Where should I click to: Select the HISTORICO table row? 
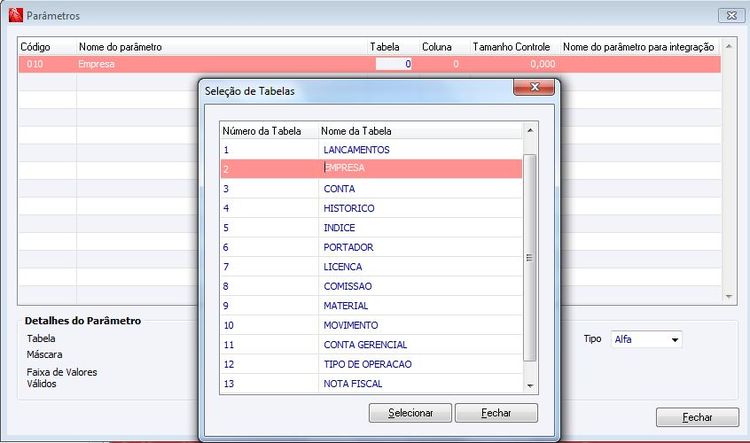pyautogui.click(x=371, y=208)
